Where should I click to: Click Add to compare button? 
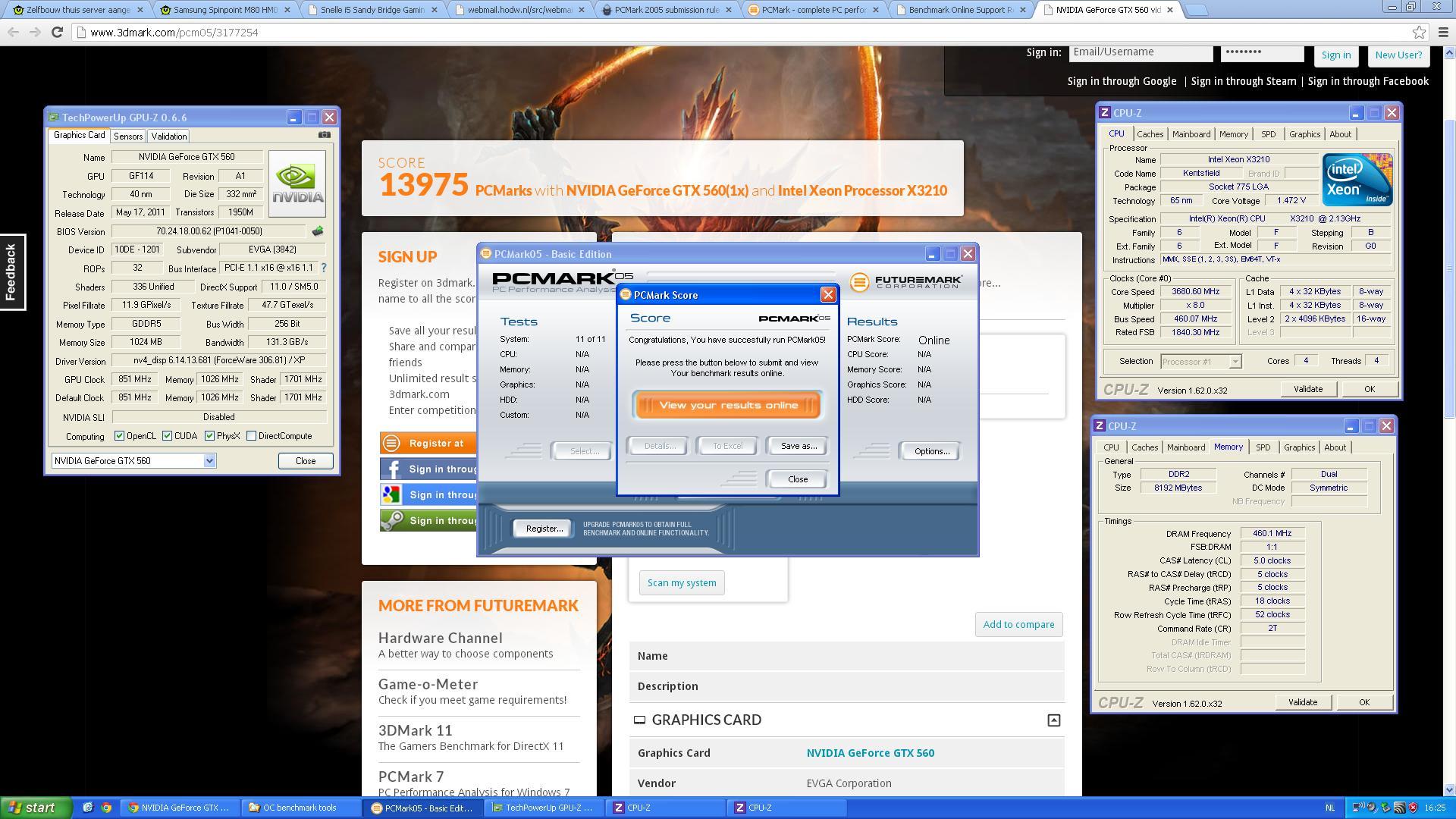click(1018, 625)
